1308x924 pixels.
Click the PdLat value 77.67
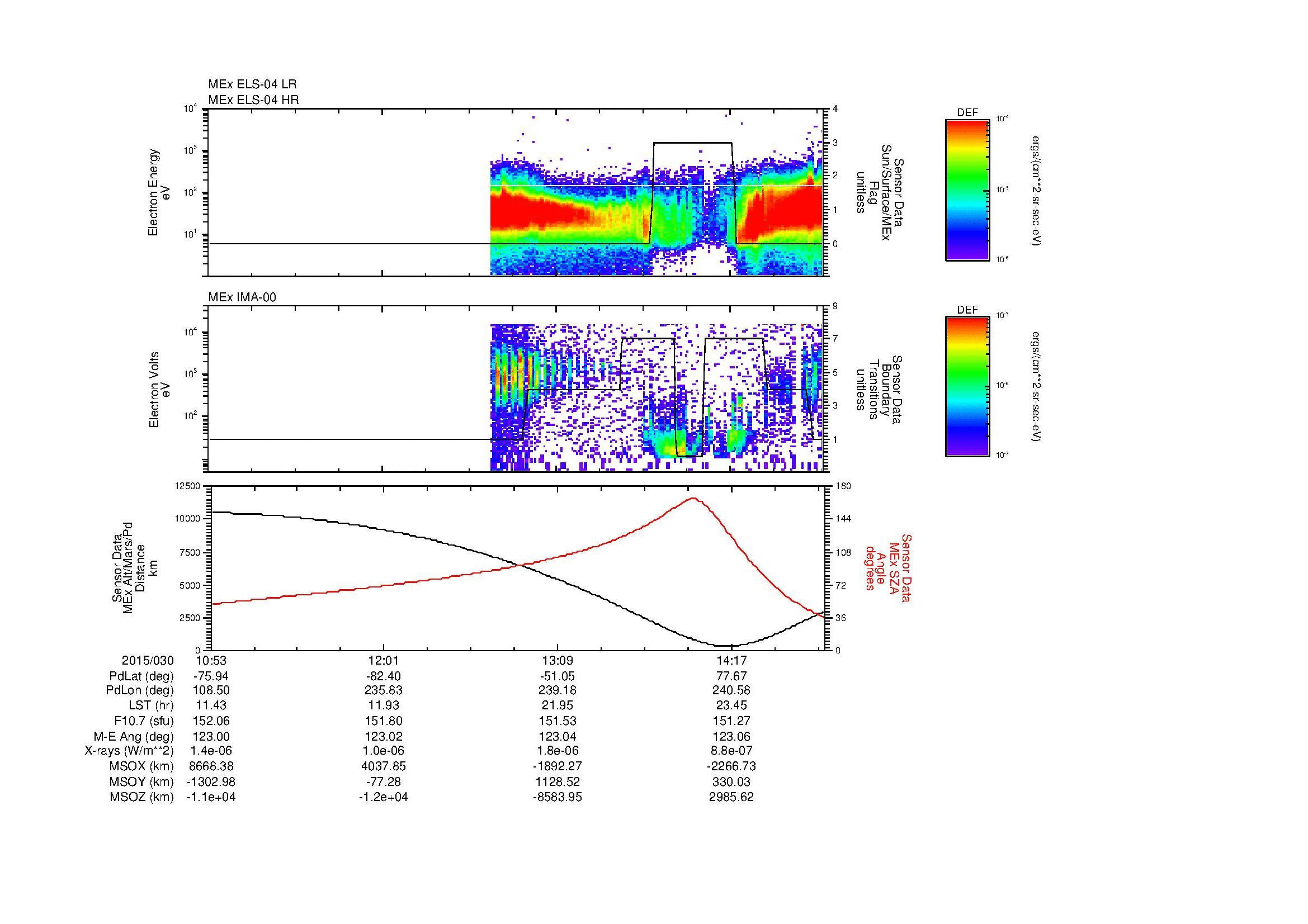pos(731,676)
